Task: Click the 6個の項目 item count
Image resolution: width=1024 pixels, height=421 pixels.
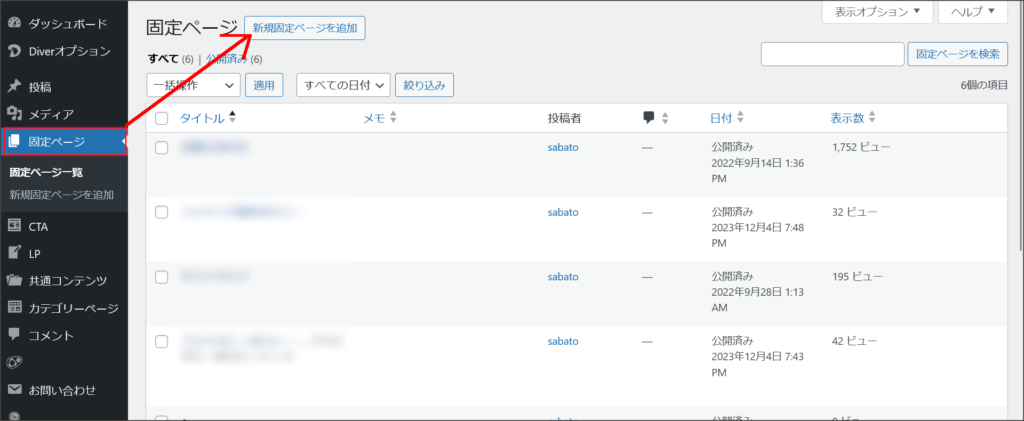Action: coord(984,85)
